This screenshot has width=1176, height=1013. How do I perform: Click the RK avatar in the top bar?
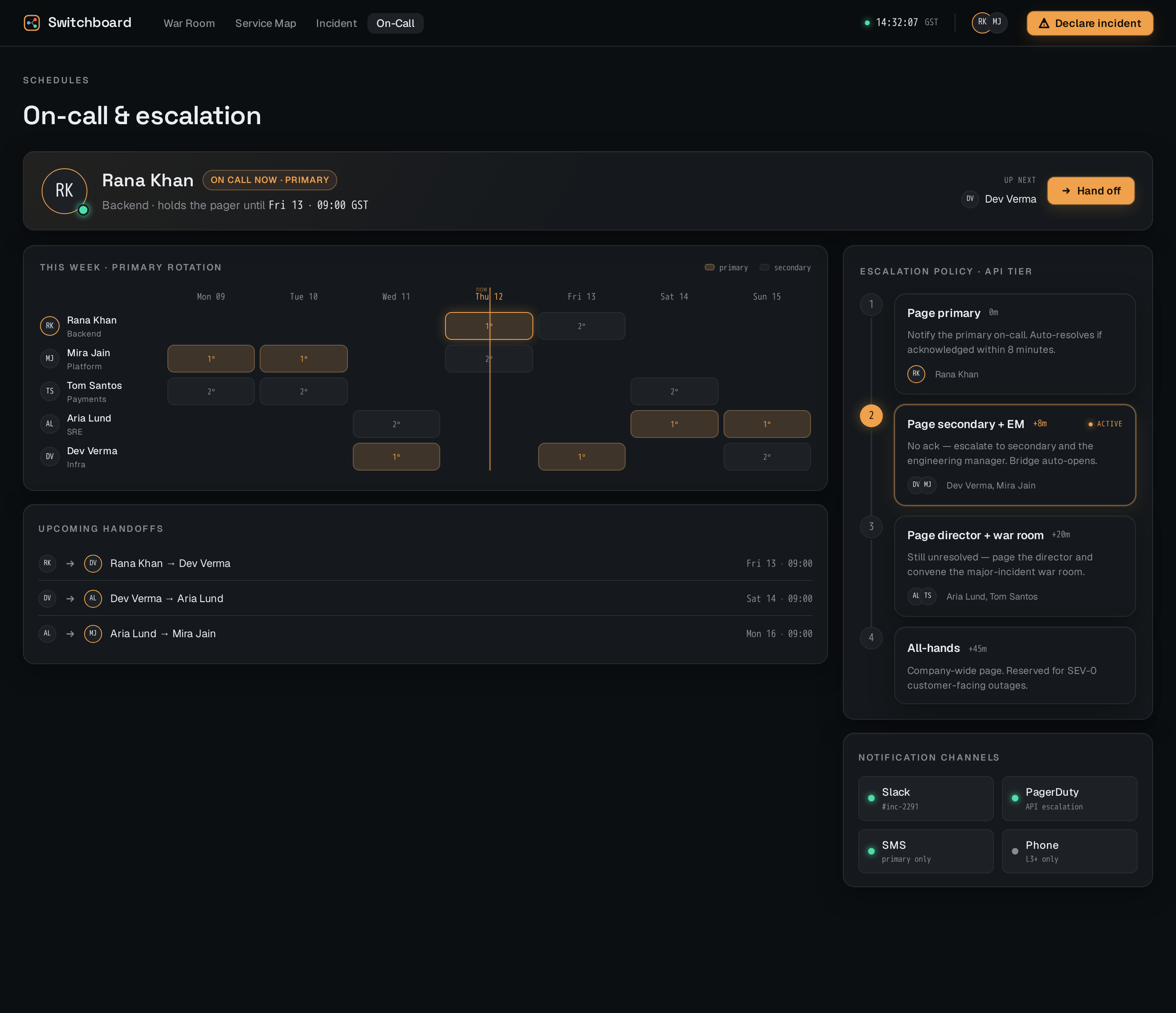(981, 23)
